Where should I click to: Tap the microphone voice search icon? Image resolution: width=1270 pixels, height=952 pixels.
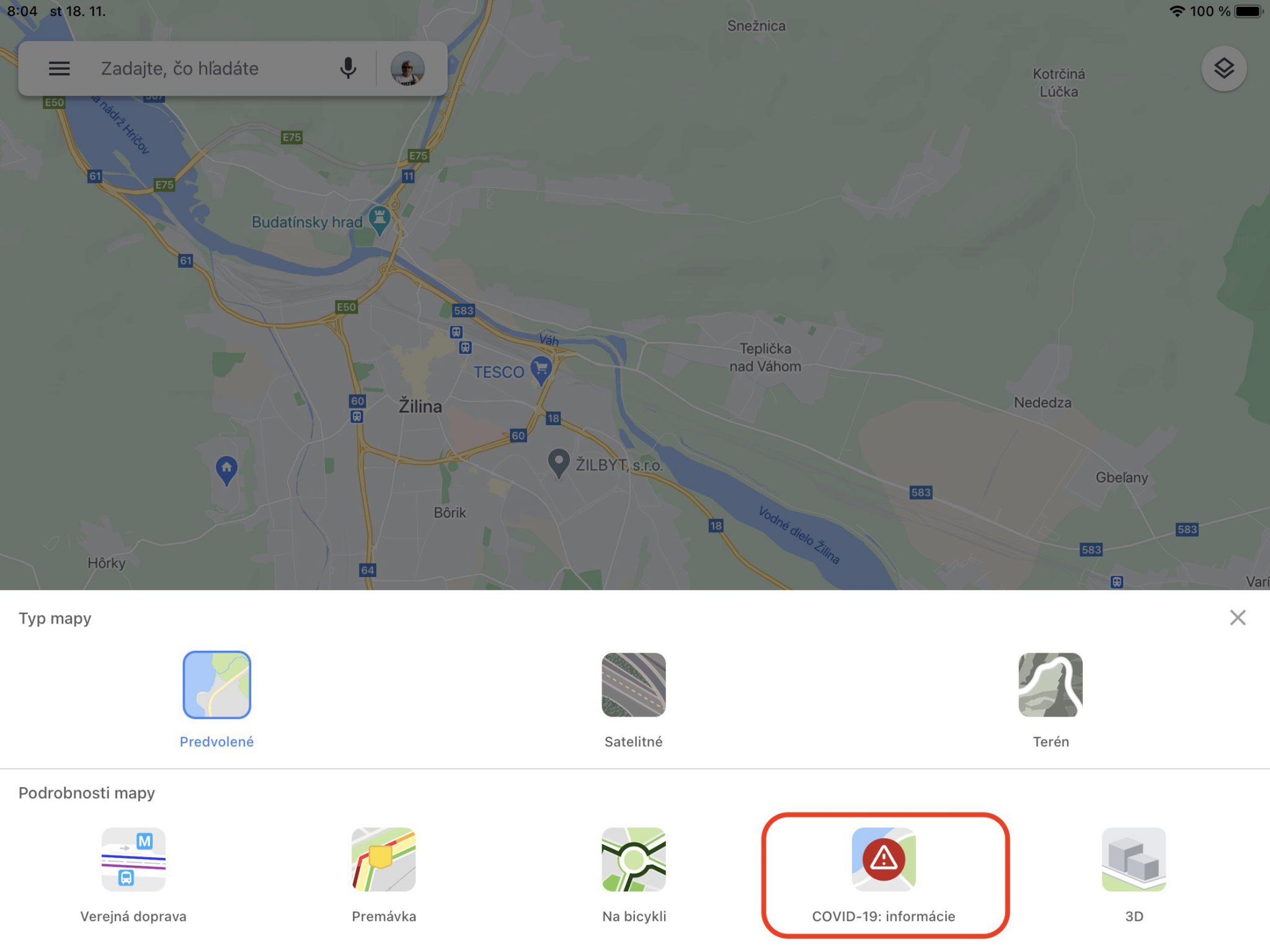349,69
